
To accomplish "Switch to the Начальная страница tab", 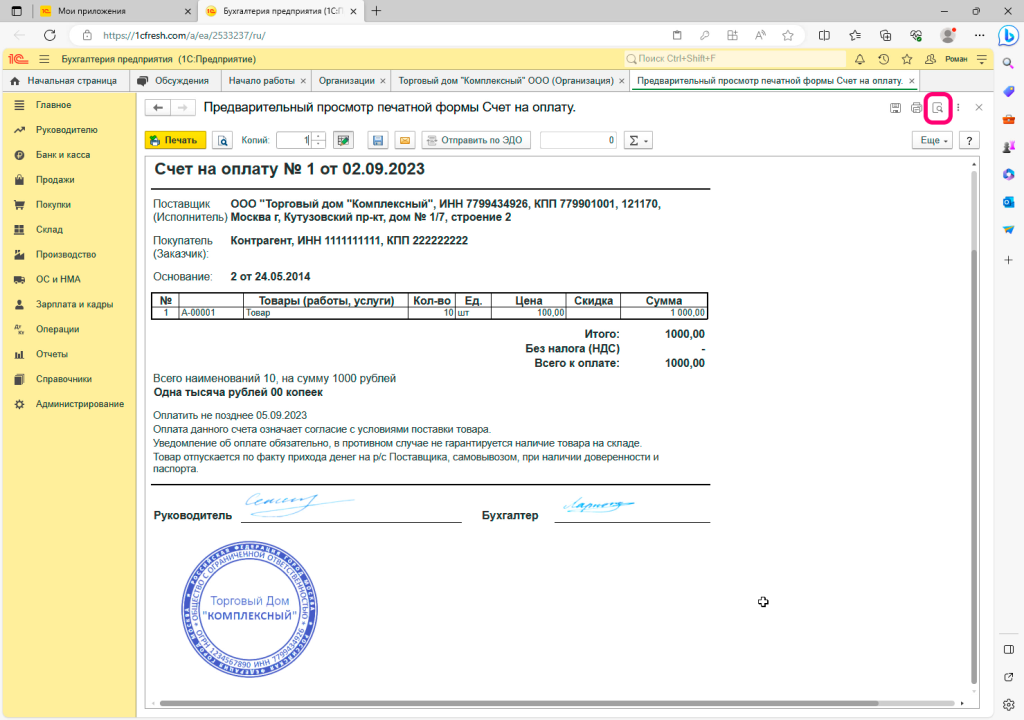I will 64,81.
